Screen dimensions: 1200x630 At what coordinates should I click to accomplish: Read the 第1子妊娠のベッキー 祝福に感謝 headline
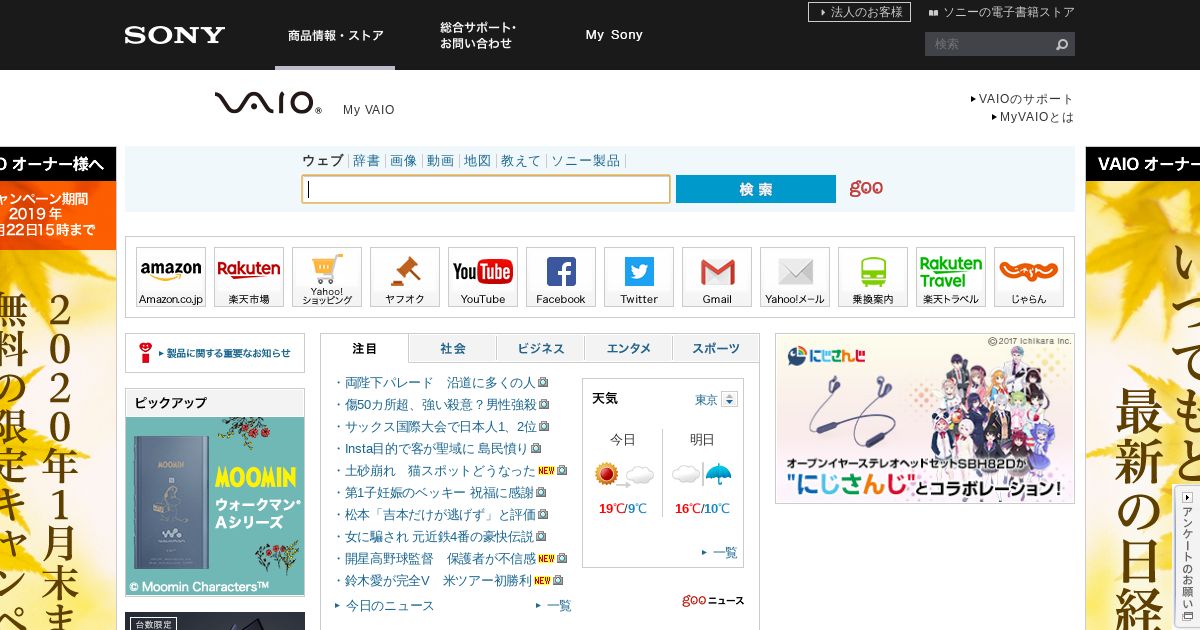click(439, 492)
